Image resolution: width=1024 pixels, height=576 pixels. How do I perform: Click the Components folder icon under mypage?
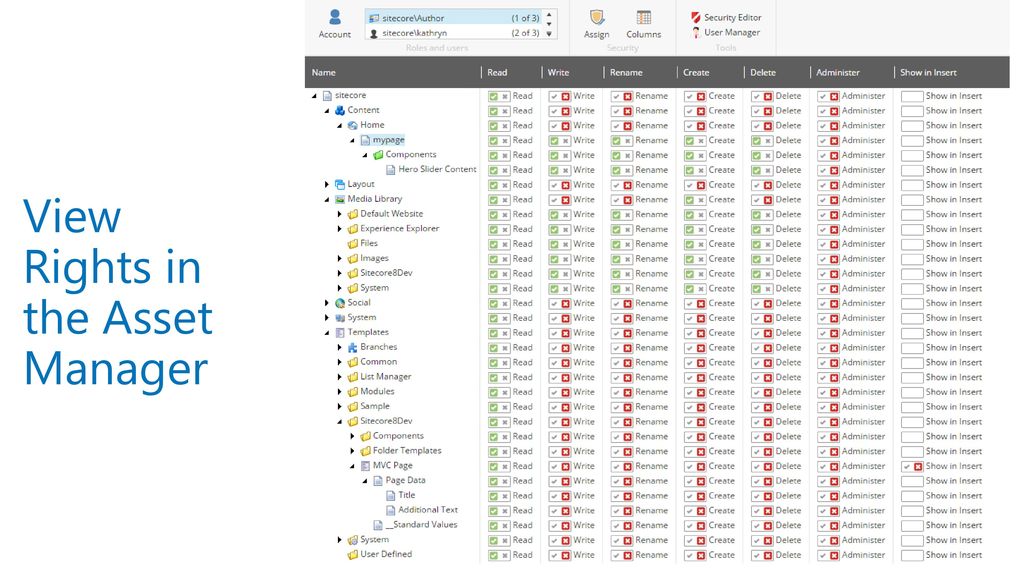coord(377,155)
